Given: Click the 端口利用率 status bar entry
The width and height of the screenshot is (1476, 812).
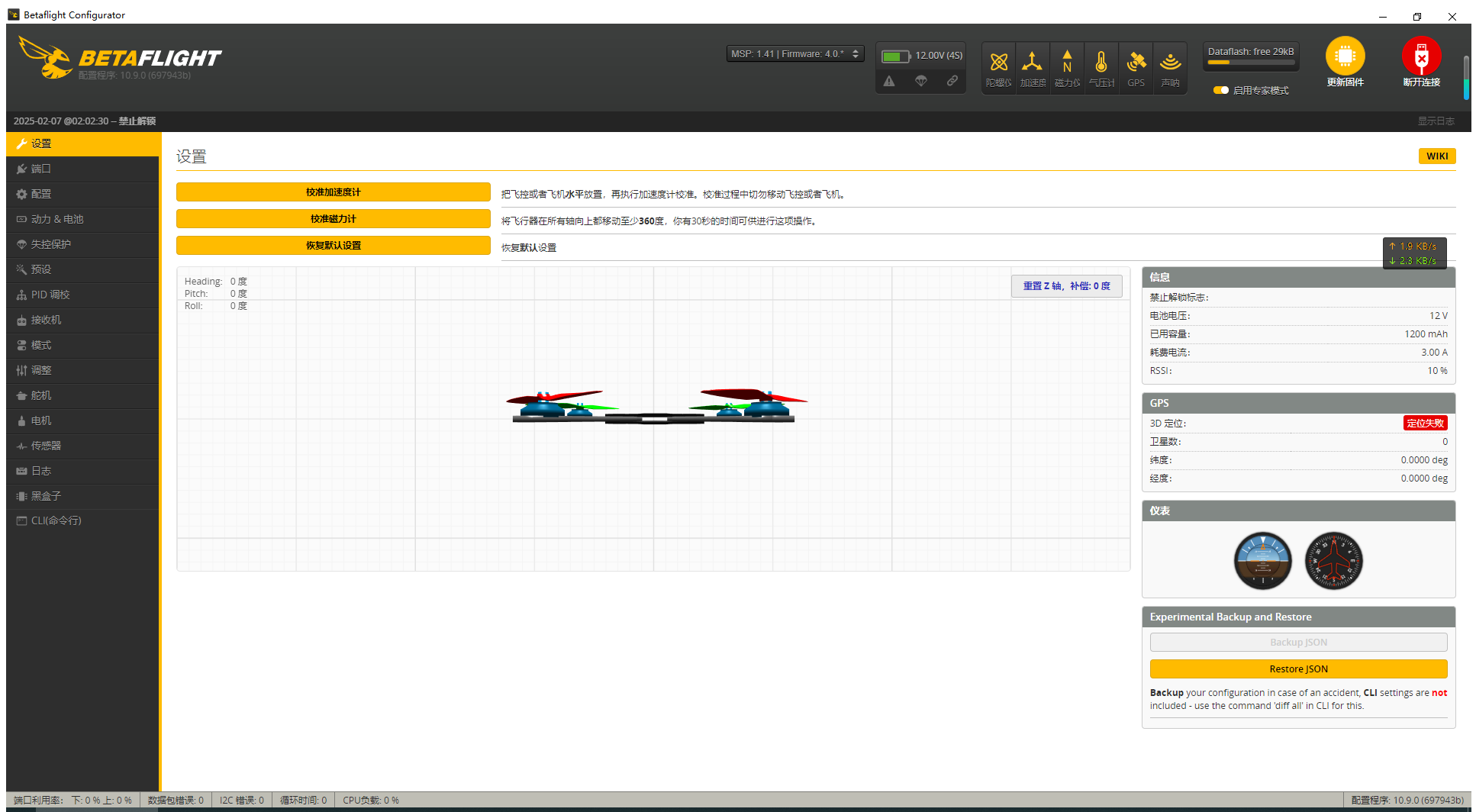Looking at the screenshot, I should pyautogui.click(x=73, y=801).
